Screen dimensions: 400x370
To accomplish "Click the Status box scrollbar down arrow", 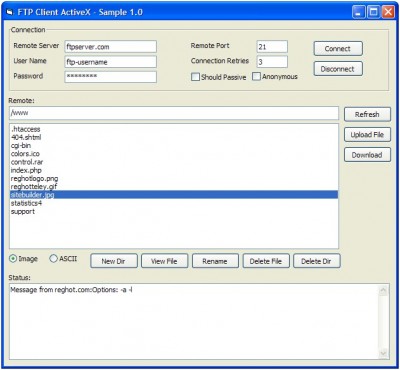I will (x=383, y=353).
